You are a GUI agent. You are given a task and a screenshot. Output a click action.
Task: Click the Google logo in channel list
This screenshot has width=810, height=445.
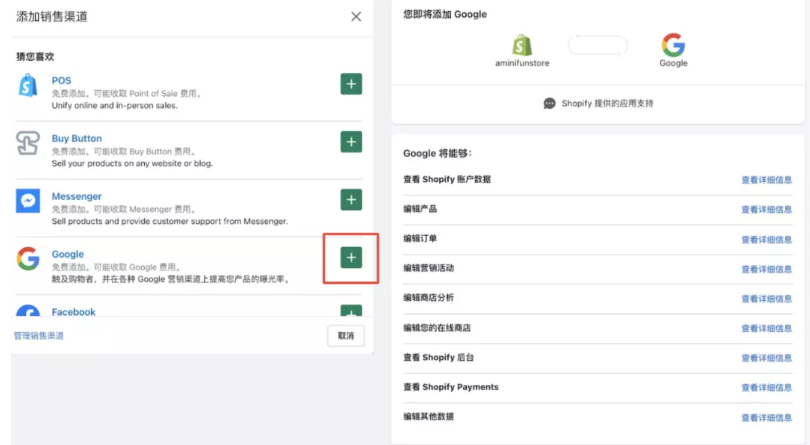point(28,258)
